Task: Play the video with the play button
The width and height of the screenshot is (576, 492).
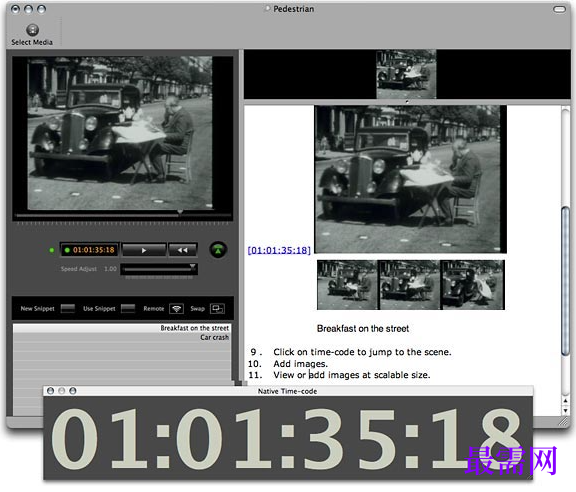Action: (x=144, y=250)
